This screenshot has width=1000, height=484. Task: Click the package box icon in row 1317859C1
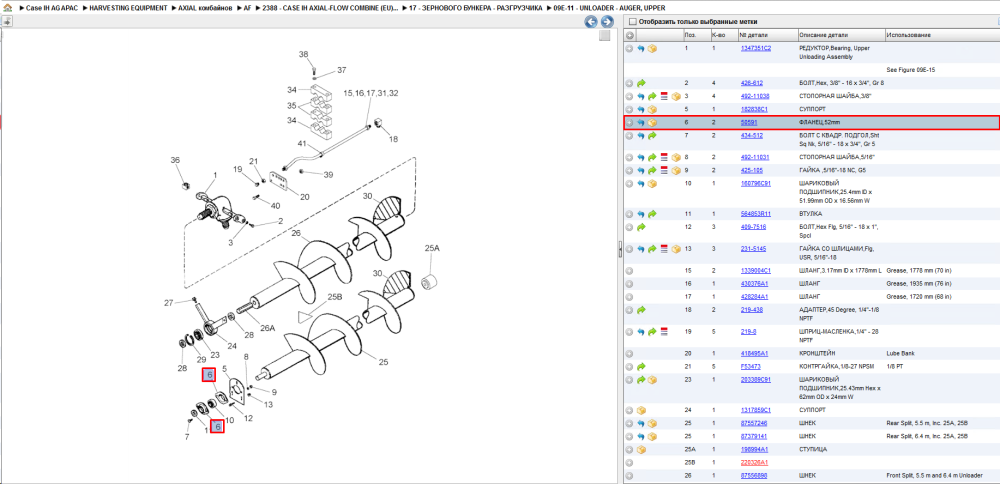(x=642, y=410)
